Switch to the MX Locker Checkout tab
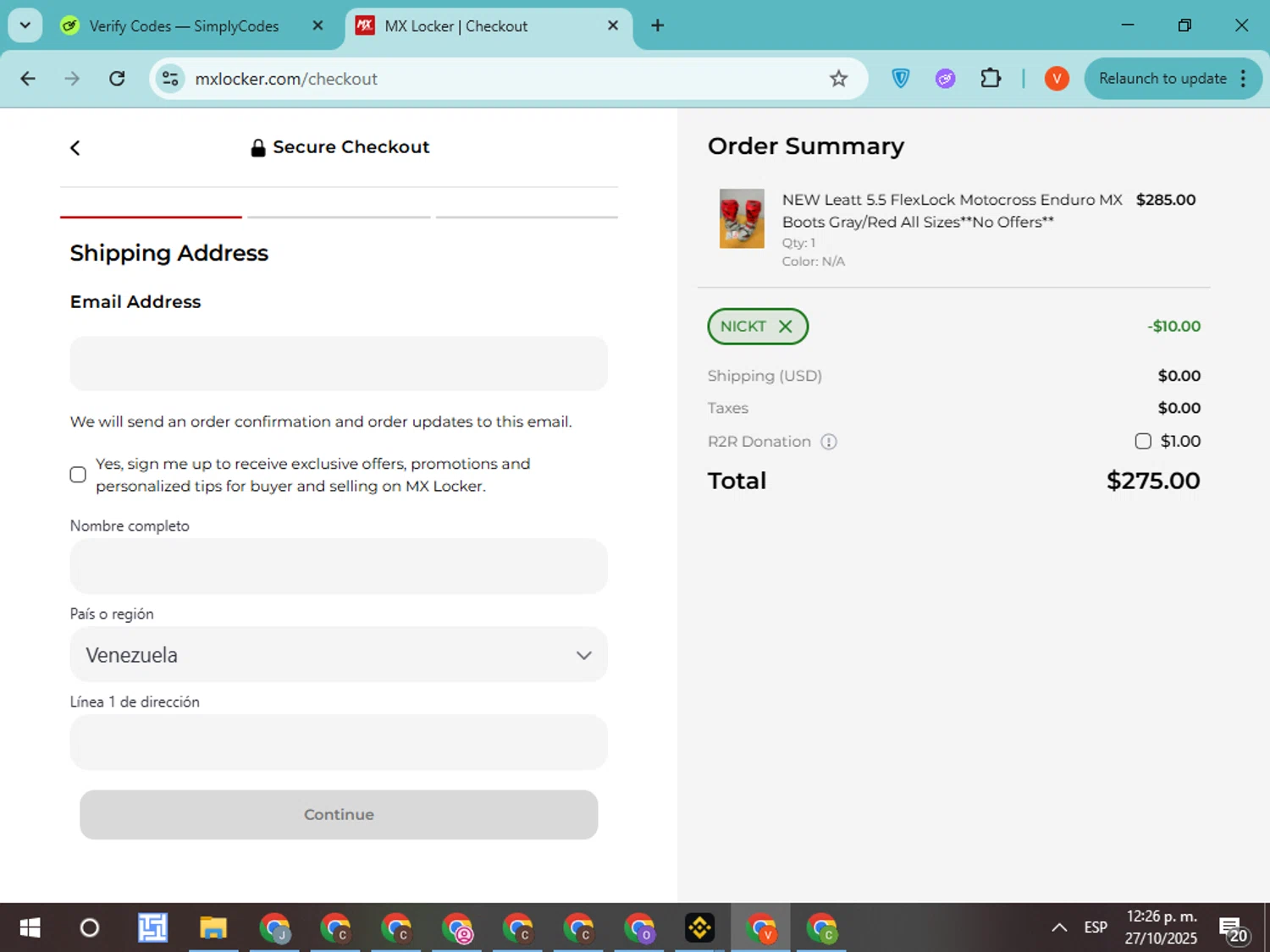The image size is (1270, 952). pyautogui.click(x=456, y=26)
